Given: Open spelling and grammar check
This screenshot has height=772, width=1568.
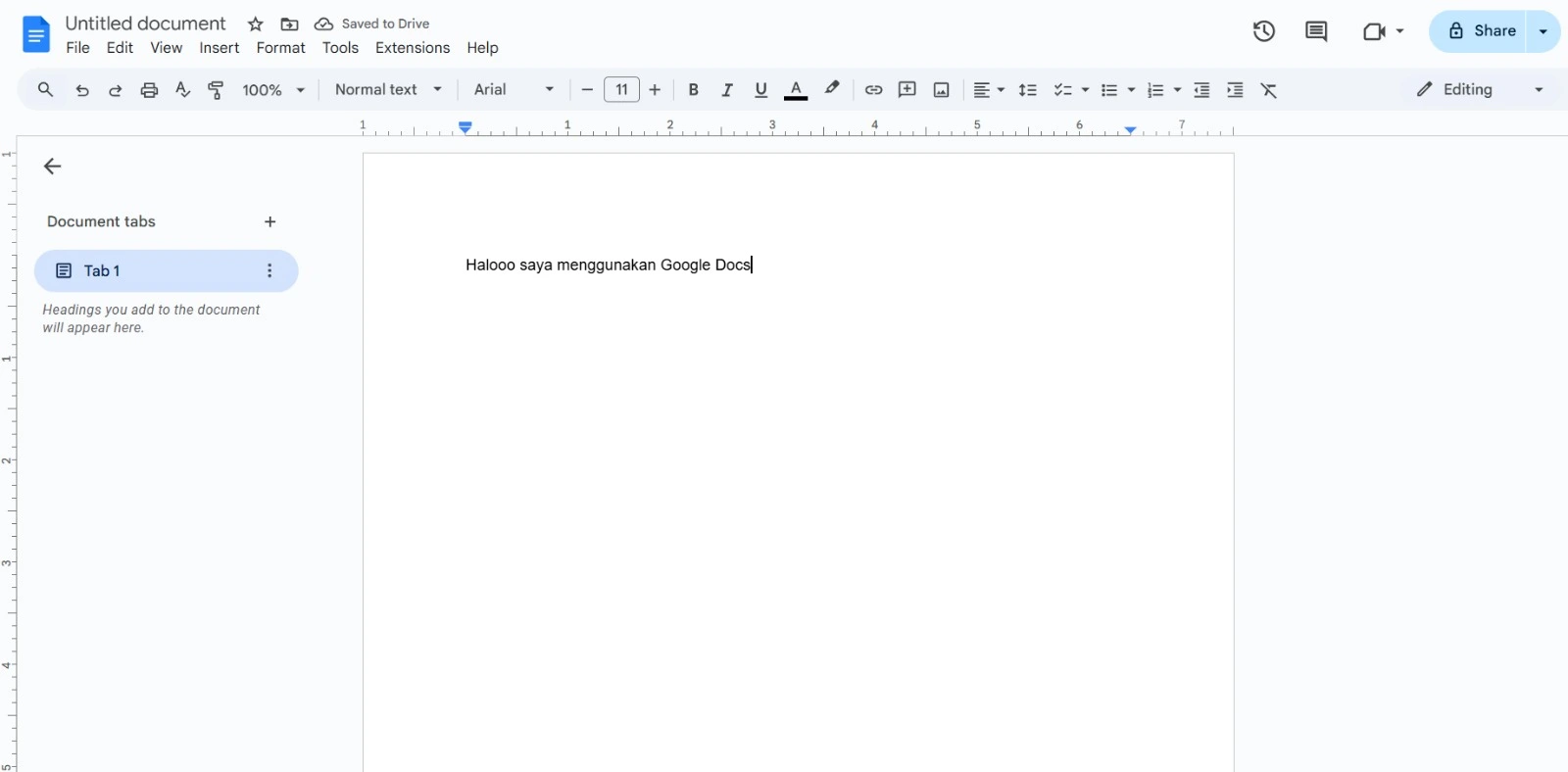Looking at the screenshot, I should pos(182,90).
